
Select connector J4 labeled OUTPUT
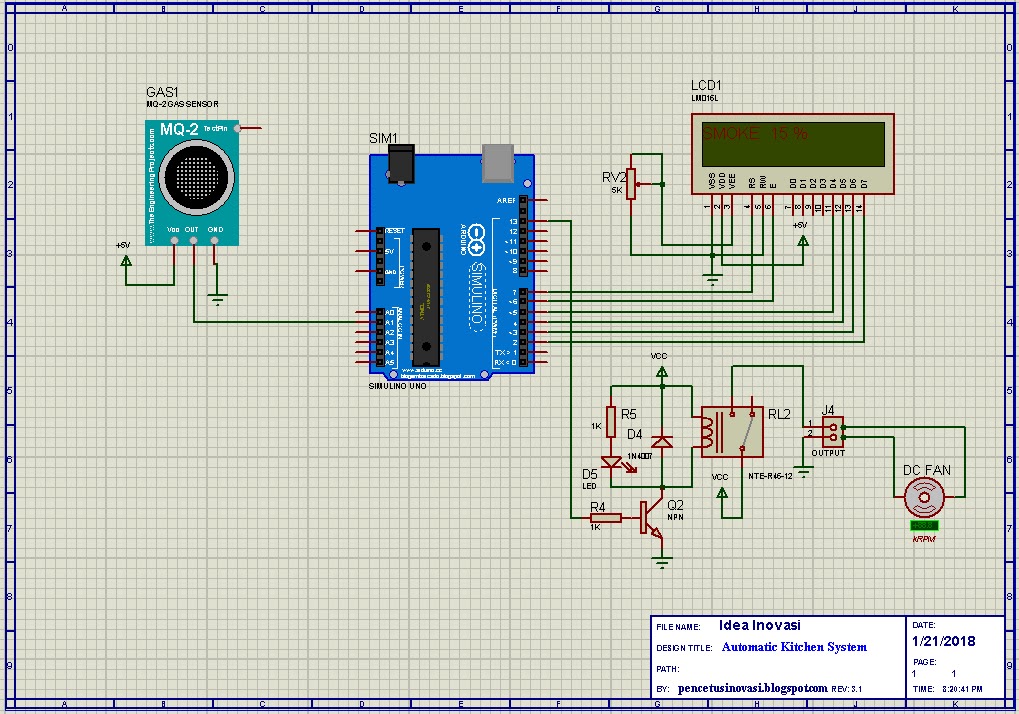(834, 432)
